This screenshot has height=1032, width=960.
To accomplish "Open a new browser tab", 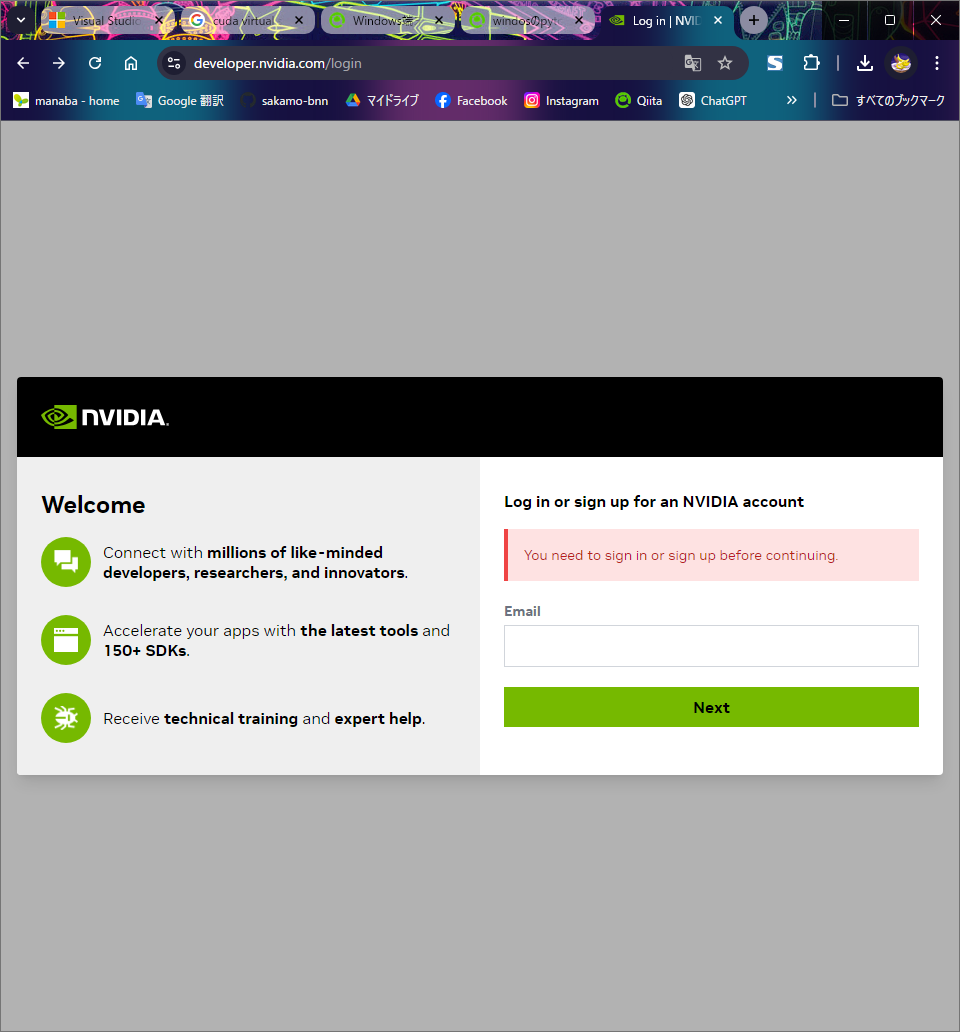I will pos(753,20).
